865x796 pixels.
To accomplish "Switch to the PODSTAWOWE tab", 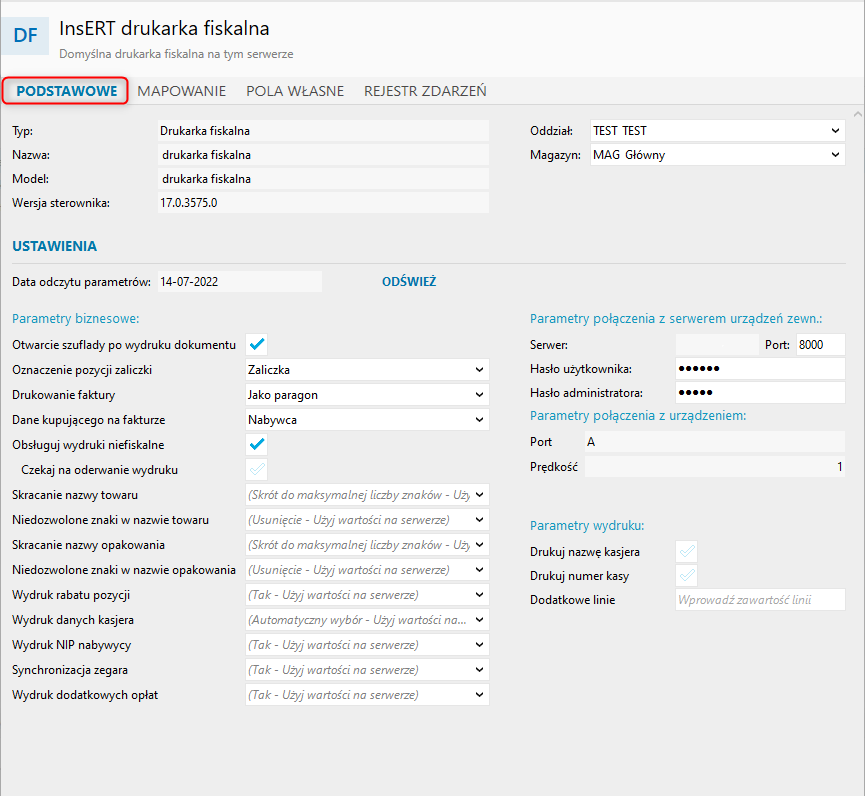I will [x=66, y=91].
